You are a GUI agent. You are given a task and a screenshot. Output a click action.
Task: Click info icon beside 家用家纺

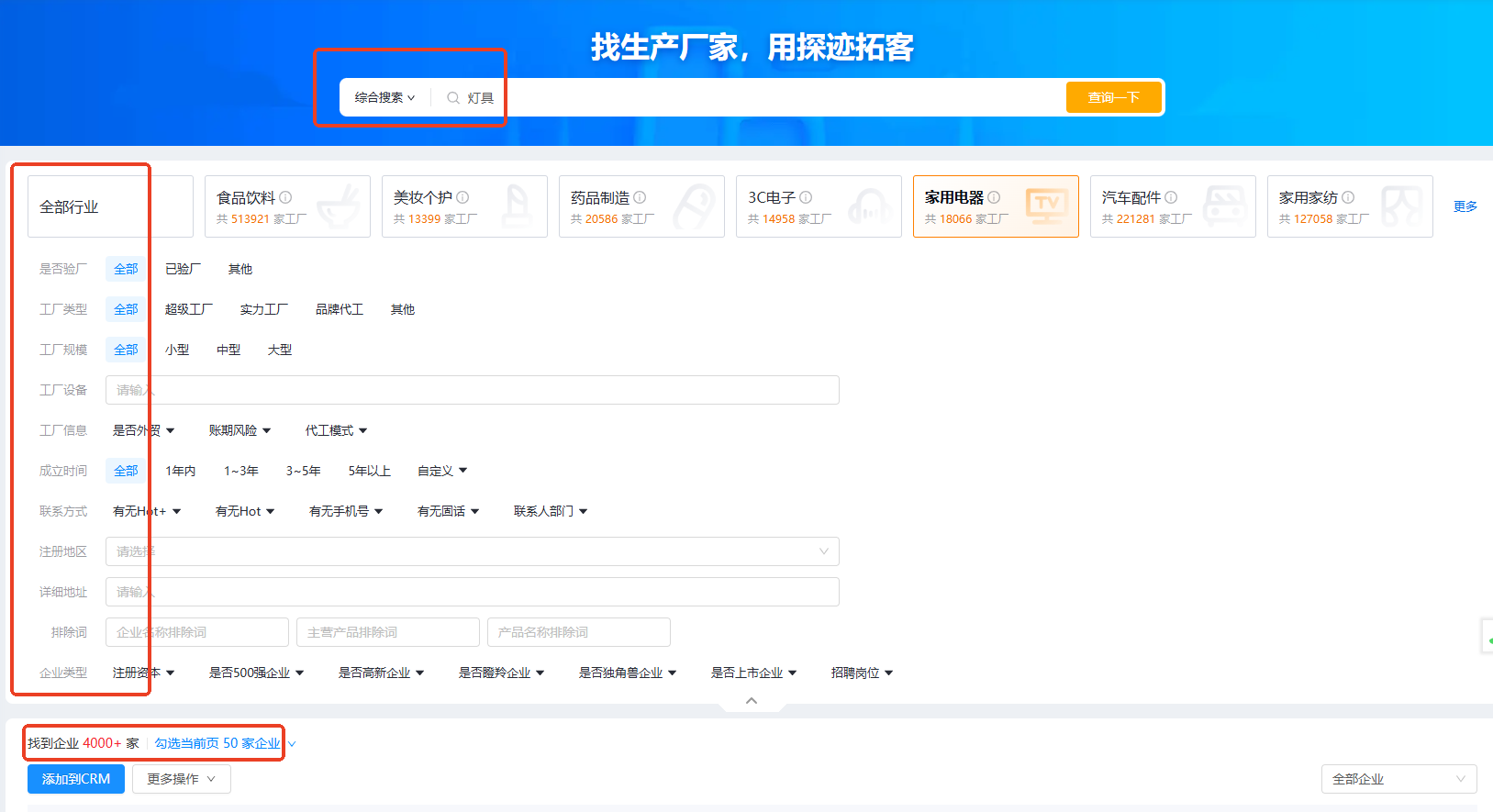click(x=1348, y=197)
